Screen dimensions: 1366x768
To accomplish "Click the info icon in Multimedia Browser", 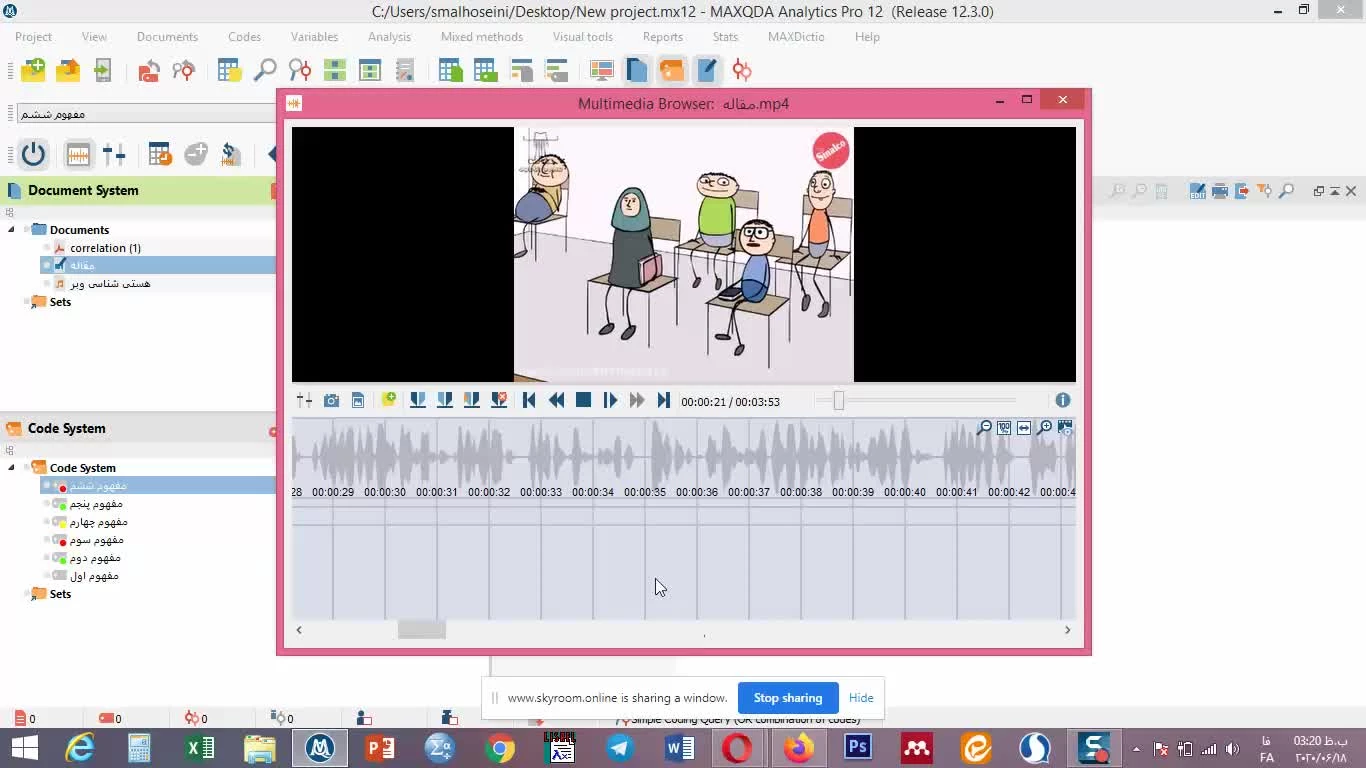I will pos(1062,400).
